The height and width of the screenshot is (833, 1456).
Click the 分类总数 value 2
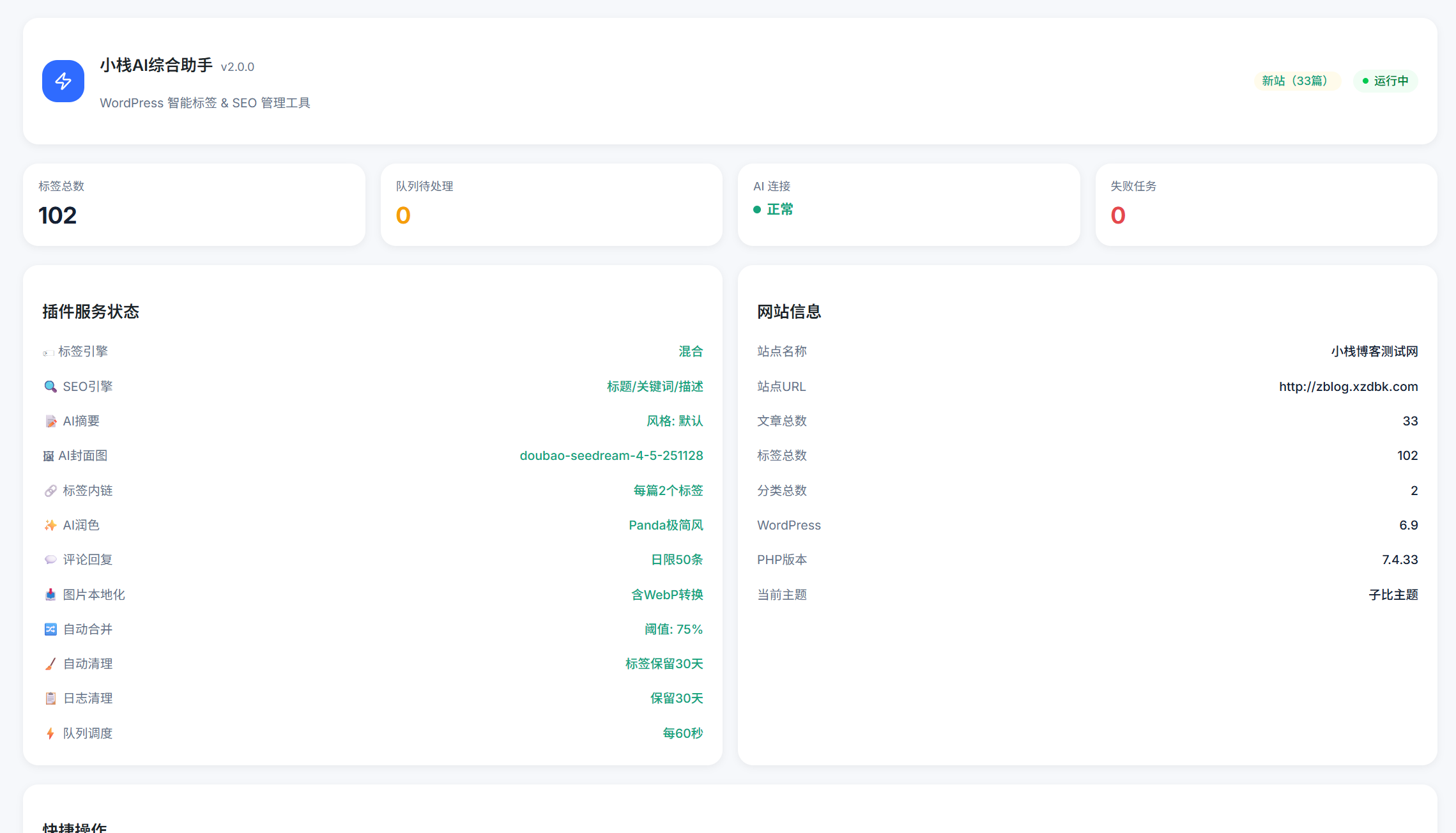[x=1414, y=491]
